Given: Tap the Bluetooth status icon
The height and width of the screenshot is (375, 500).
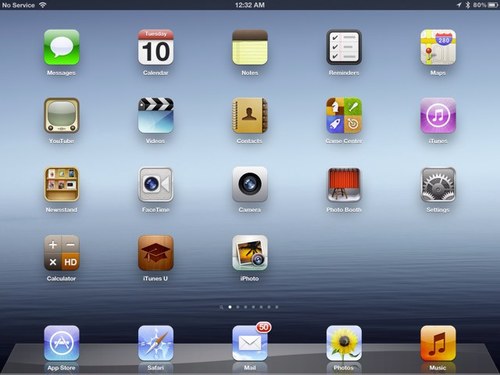Looking at the screenshot, I should pos(468,5).
